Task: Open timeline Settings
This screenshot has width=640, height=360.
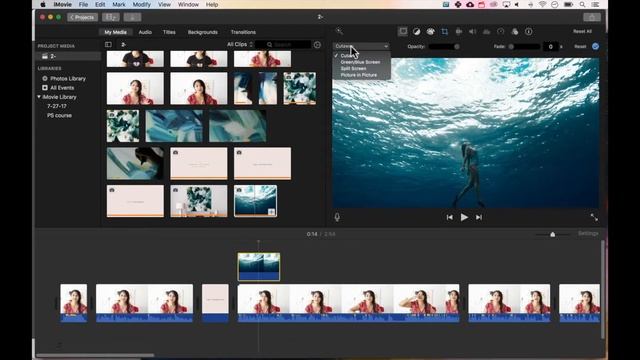Action: tap(588, 233)
